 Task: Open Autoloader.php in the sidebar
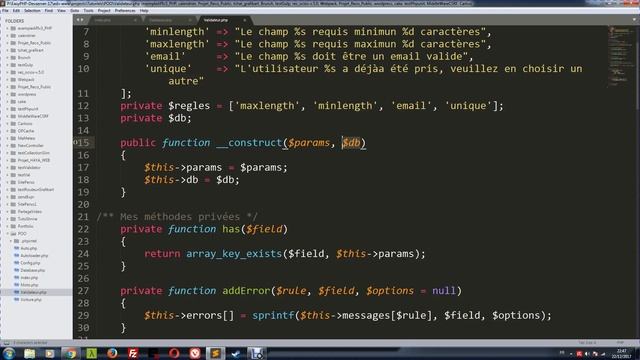click(x=34, y=256)
